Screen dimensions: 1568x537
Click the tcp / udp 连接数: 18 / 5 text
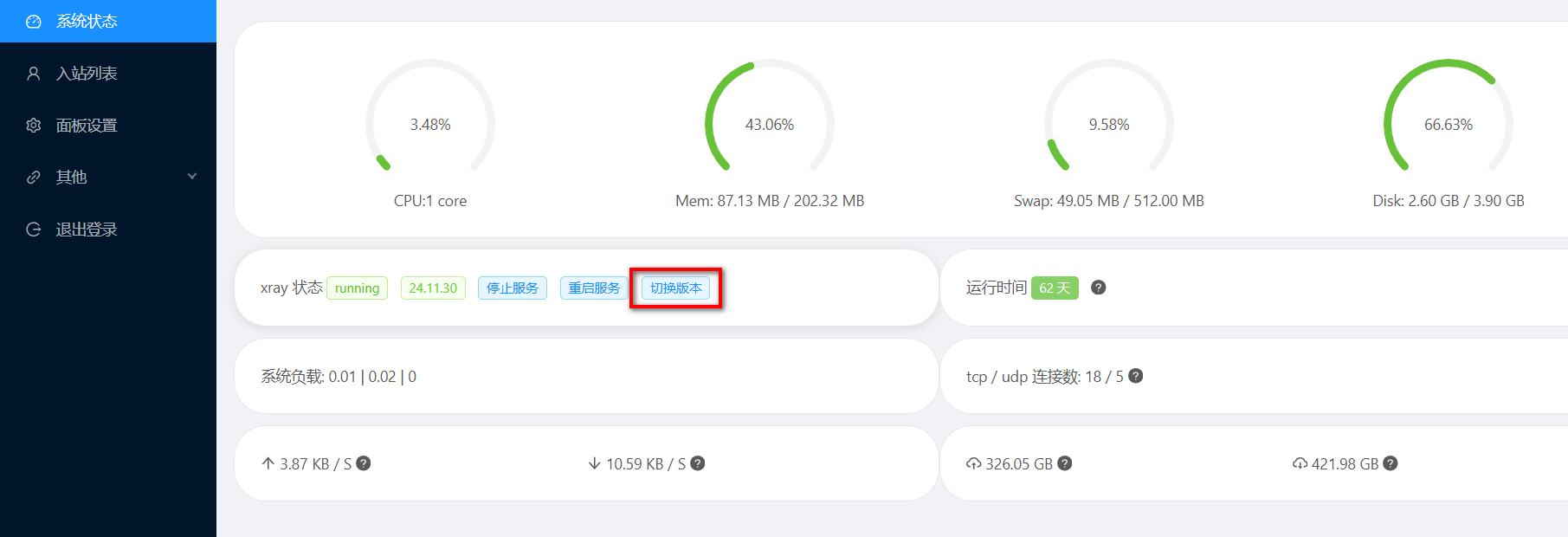[1045, 377]
